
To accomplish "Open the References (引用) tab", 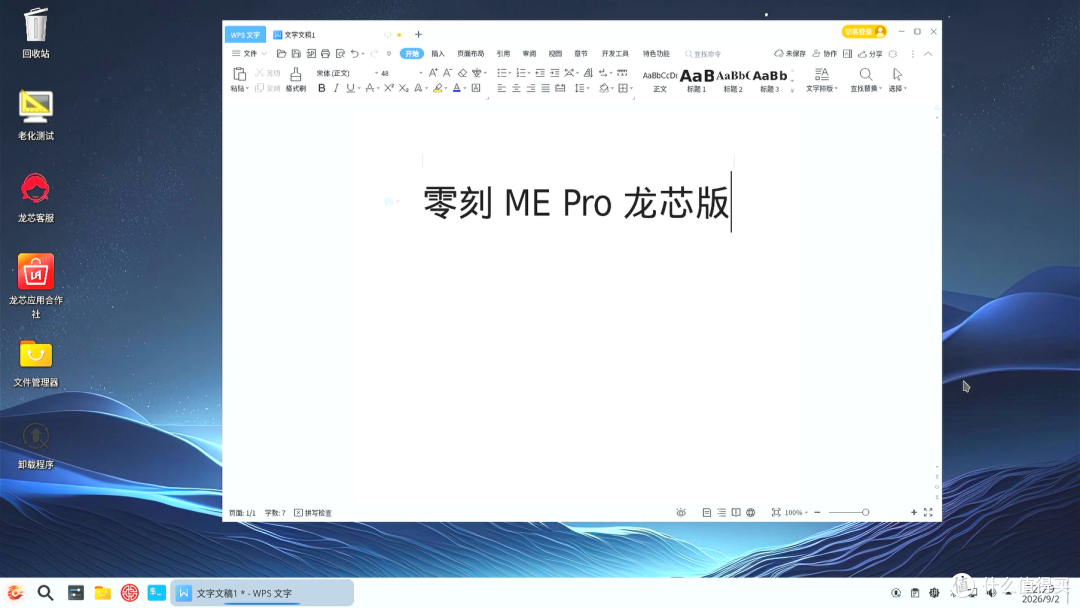I will point(503,54).
